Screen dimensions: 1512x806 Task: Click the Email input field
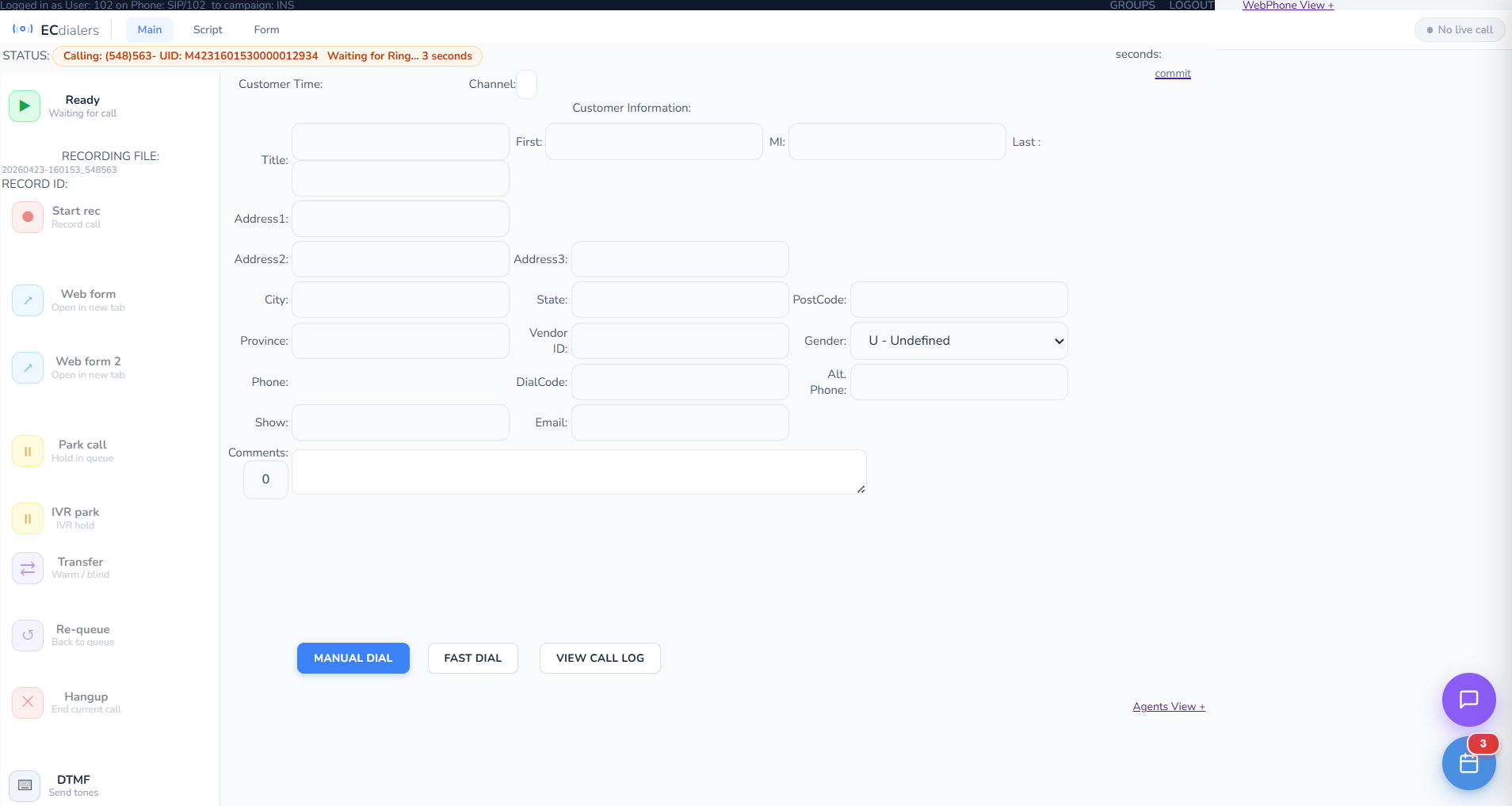pos(680,422)
